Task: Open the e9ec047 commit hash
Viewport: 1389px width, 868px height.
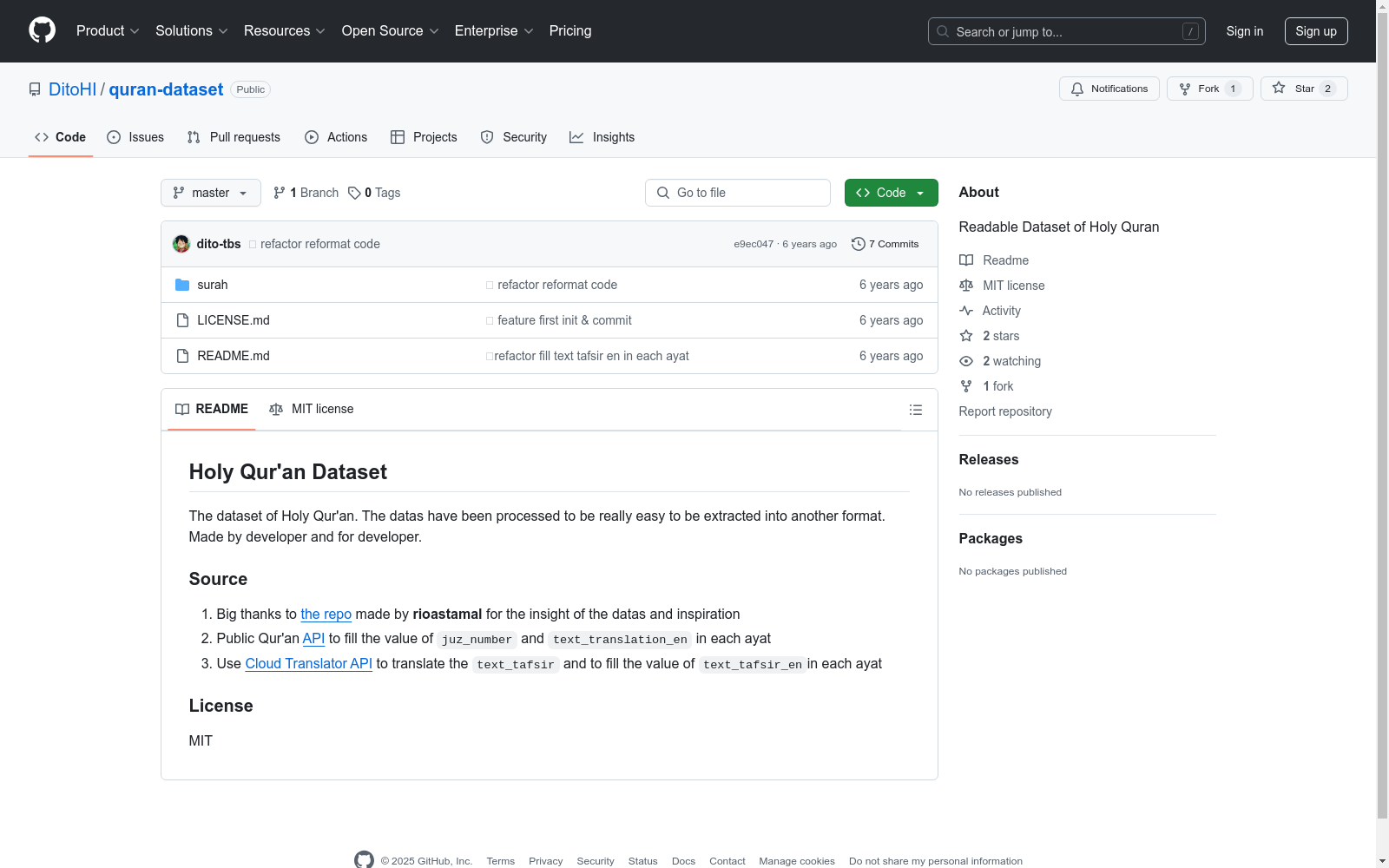Action: [754, 244]
